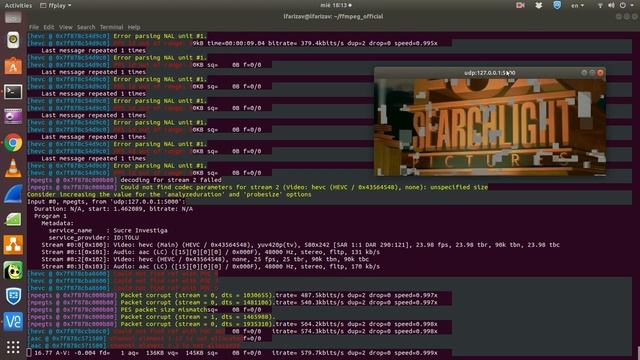Open the clock and calendar panel

tap(336, 5)
